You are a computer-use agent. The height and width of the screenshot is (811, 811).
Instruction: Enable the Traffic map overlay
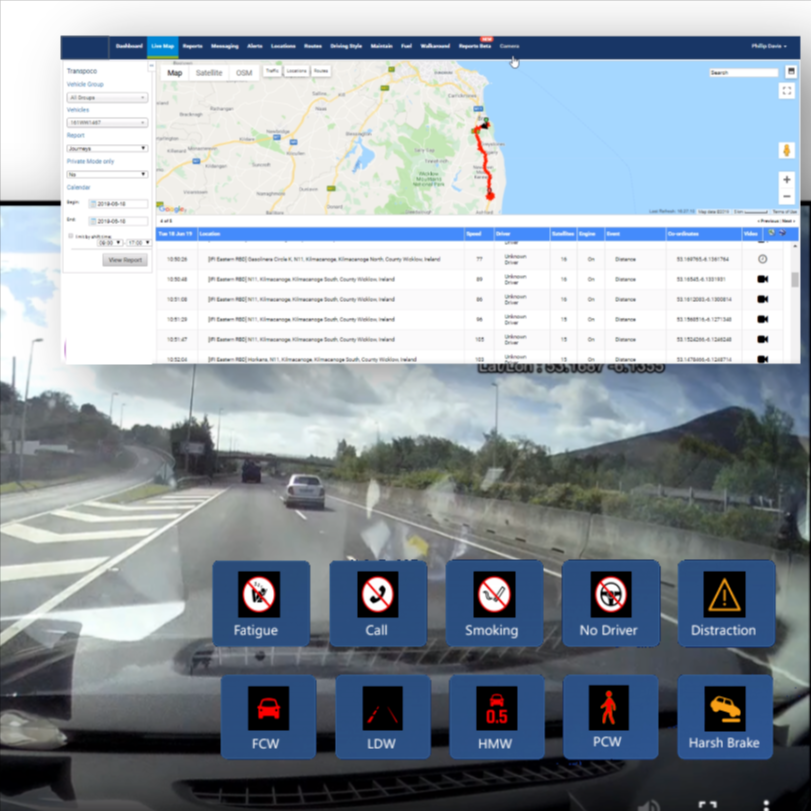pos(272,72)
